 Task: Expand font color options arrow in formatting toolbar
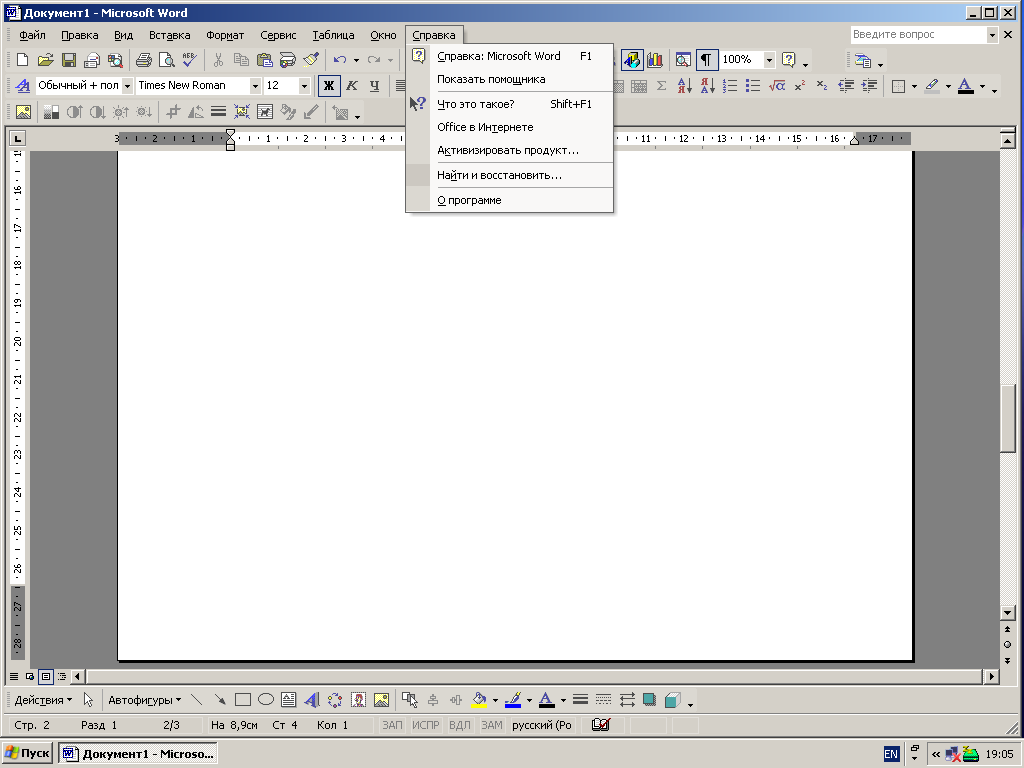[982, 86]
